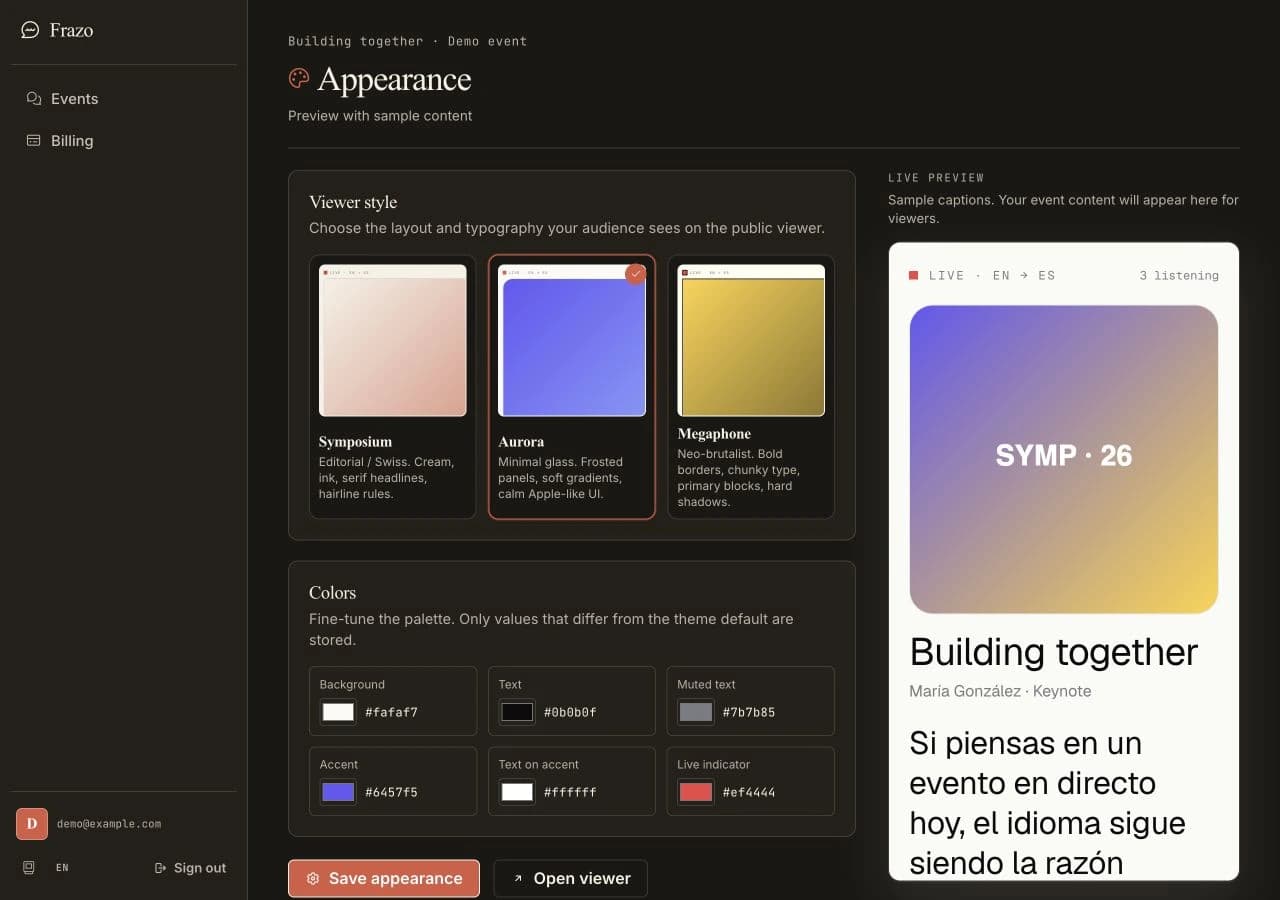Click the 'Colors' section heading
Image resolution: width=1280 pixels, height=900 pixels.
tap(332, 592)
